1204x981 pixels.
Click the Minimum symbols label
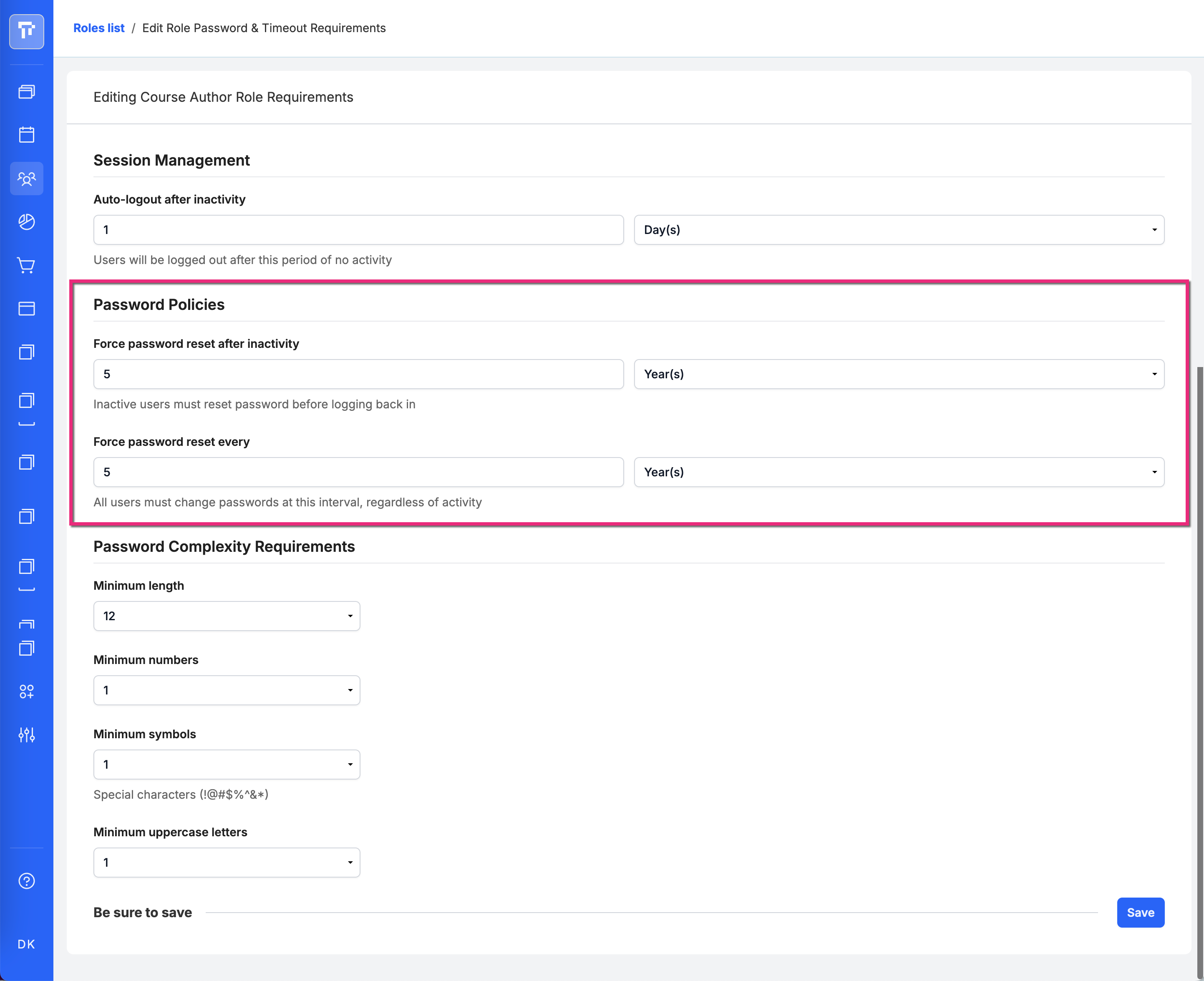click(x=145, y=734)
